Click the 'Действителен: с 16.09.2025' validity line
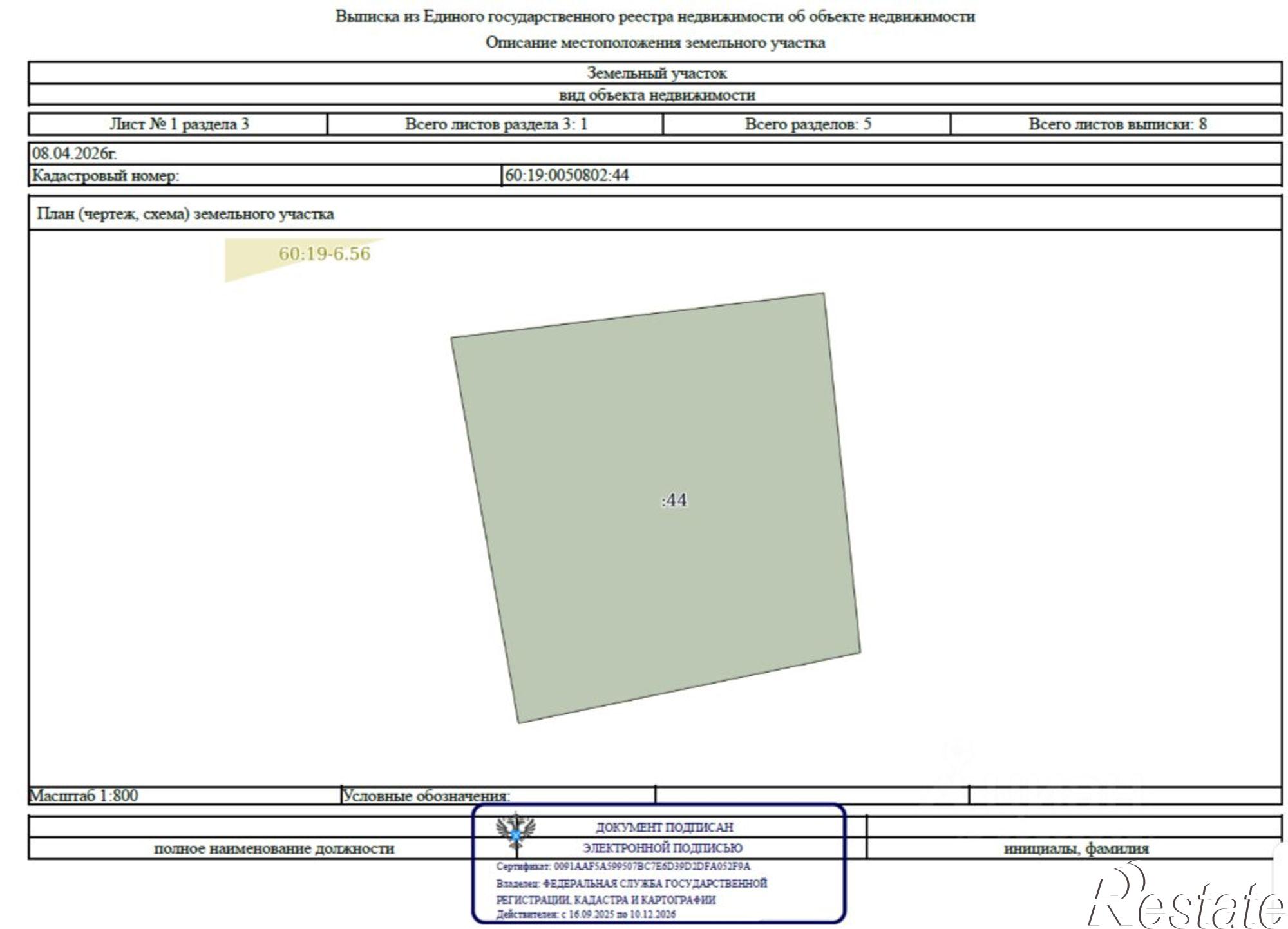Image resolution: width=1288 pixels, height=929 pixels. coord(585,914)
